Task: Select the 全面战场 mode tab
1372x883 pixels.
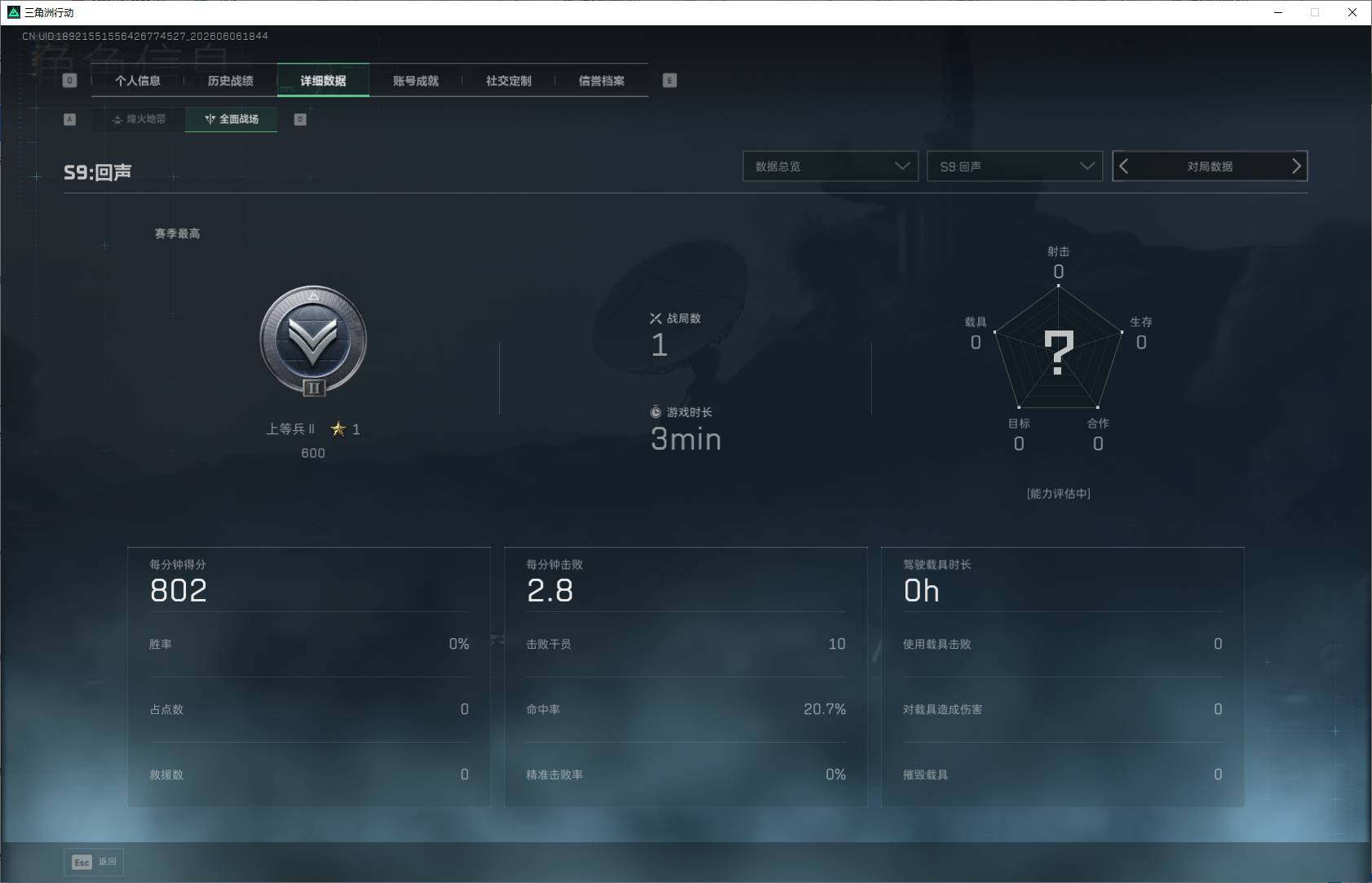Action: tap(232, 119)
